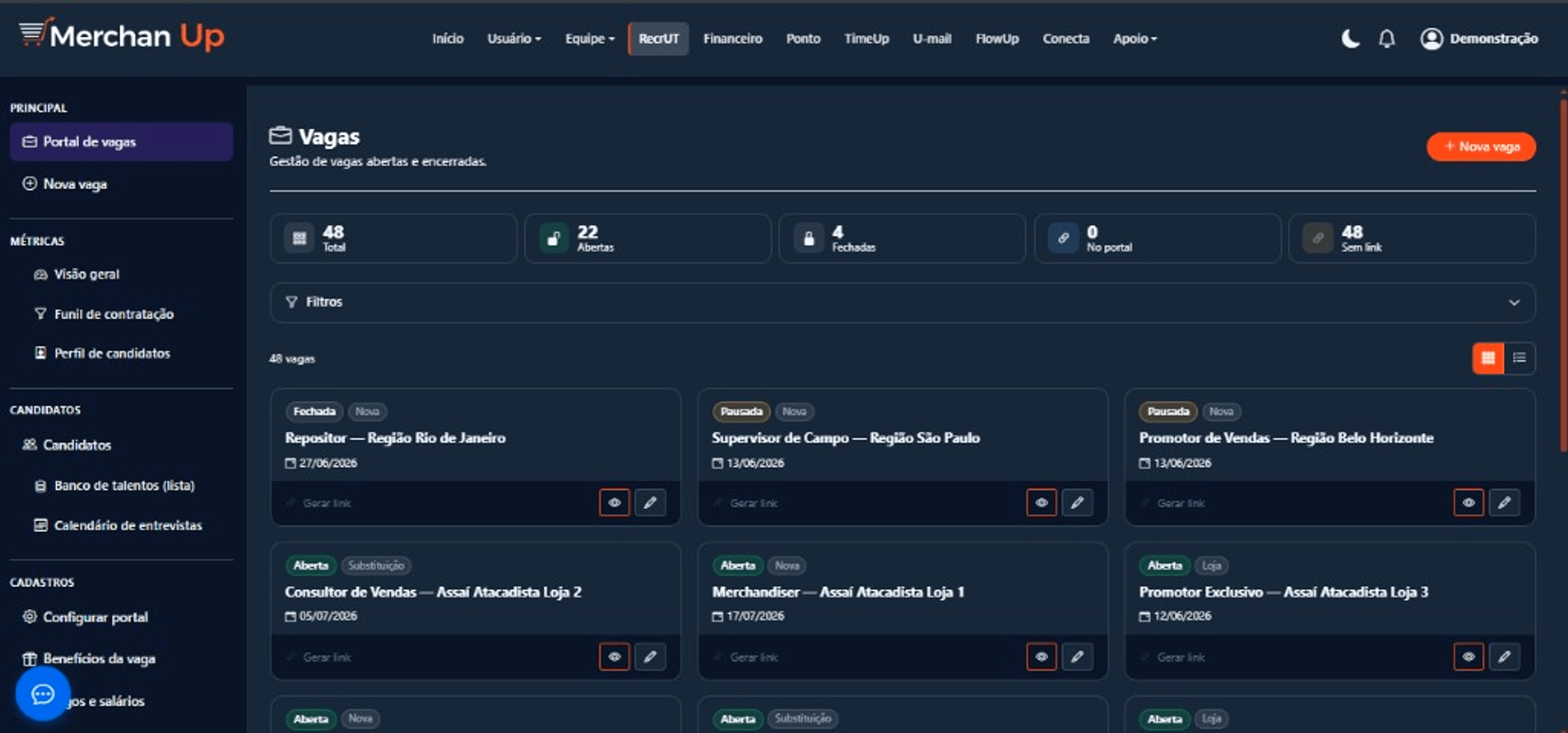Switch to list view
The width and height of the screenshot is (1568, 733).
pos(1519,358)
